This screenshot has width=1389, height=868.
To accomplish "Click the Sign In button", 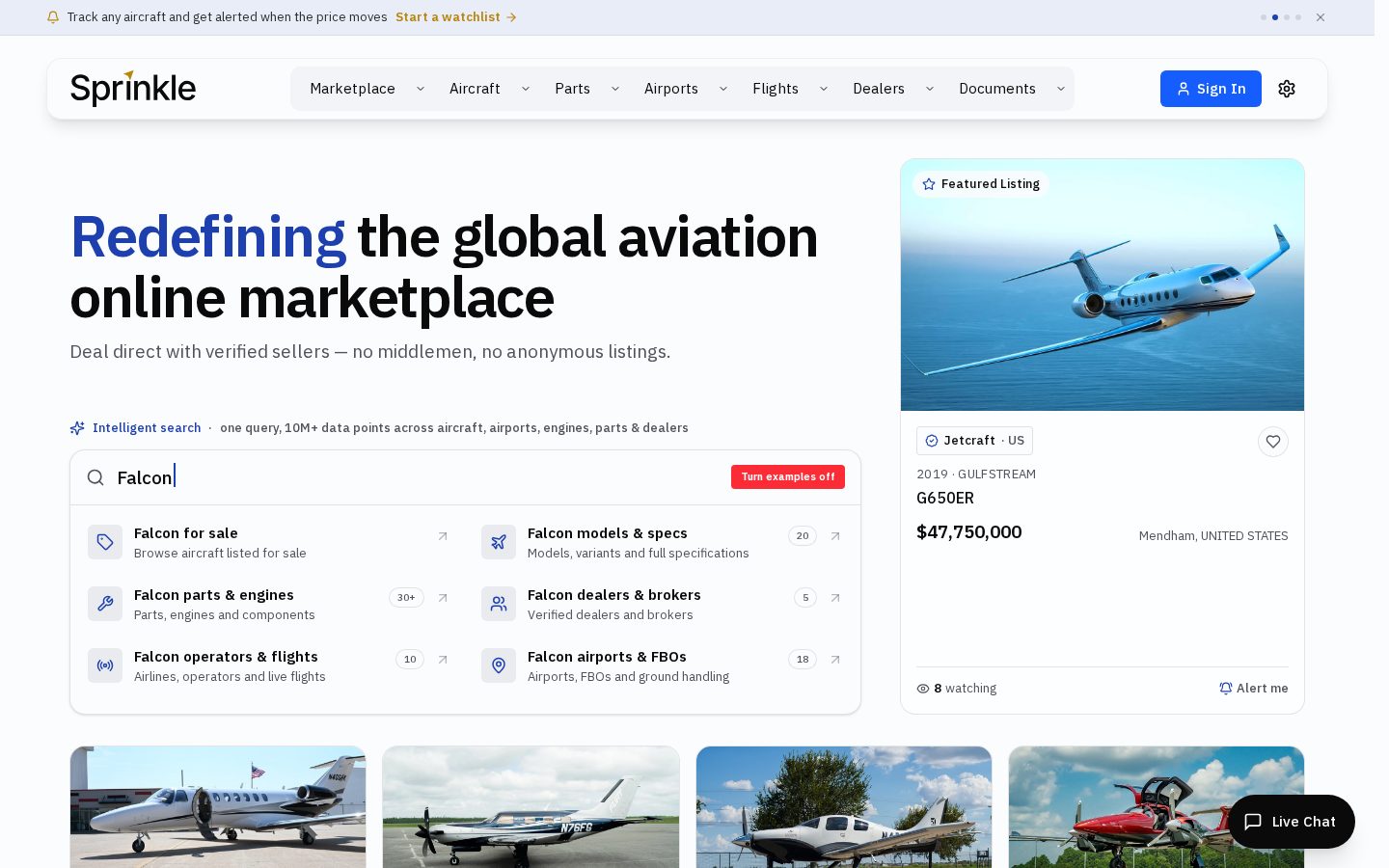I will (x=1211, y=89).
